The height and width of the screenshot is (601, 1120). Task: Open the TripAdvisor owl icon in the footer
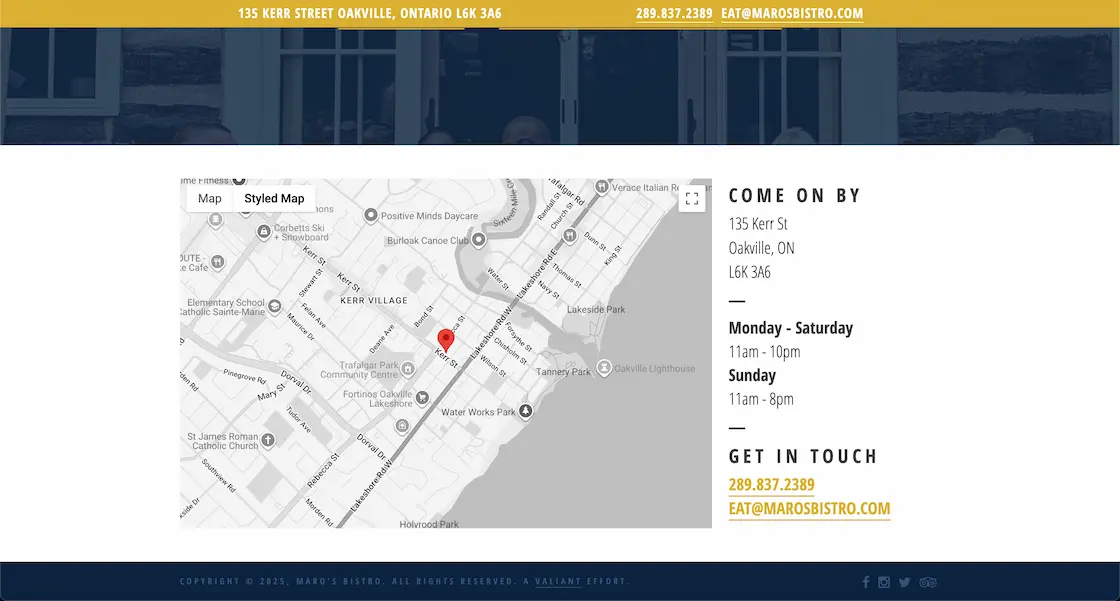928,582
